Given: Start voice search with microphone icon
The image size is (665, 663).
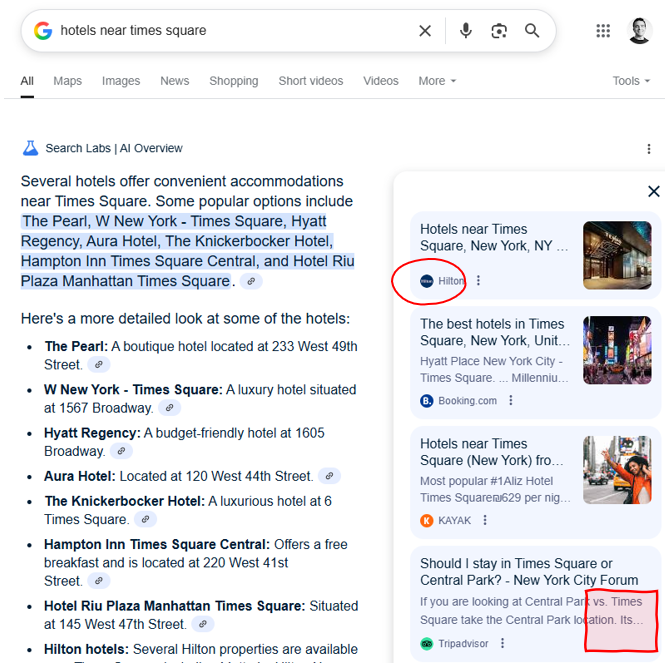Looking at the screenshot, I should tap(466, 31).
